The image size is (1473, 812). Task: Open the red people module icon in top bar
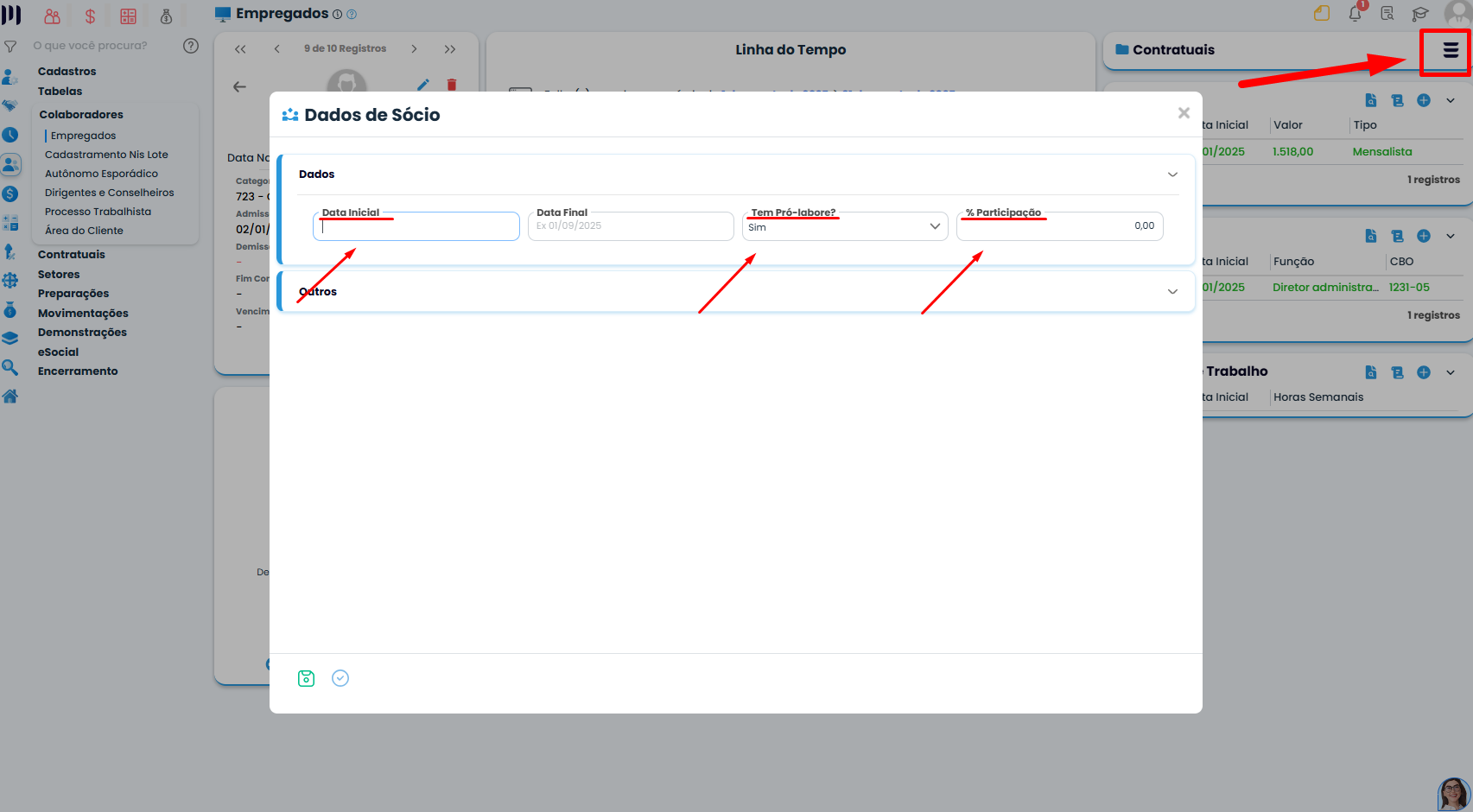click(52, 16)
